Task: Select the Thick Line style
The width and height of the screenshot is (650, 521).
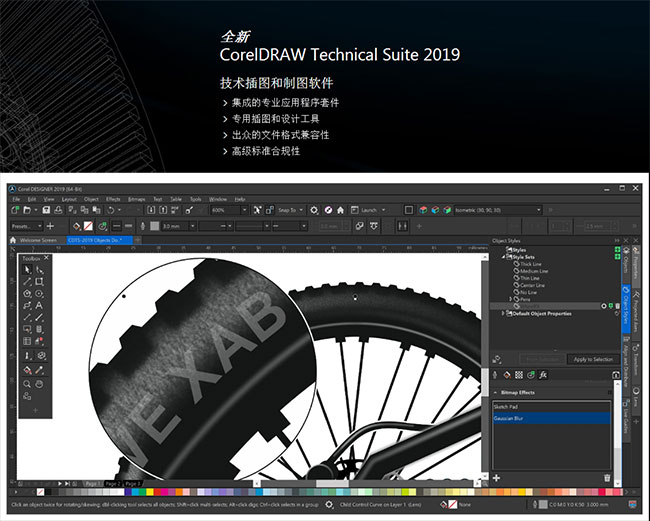Action: pyautogui.click(x=531, y=264)
